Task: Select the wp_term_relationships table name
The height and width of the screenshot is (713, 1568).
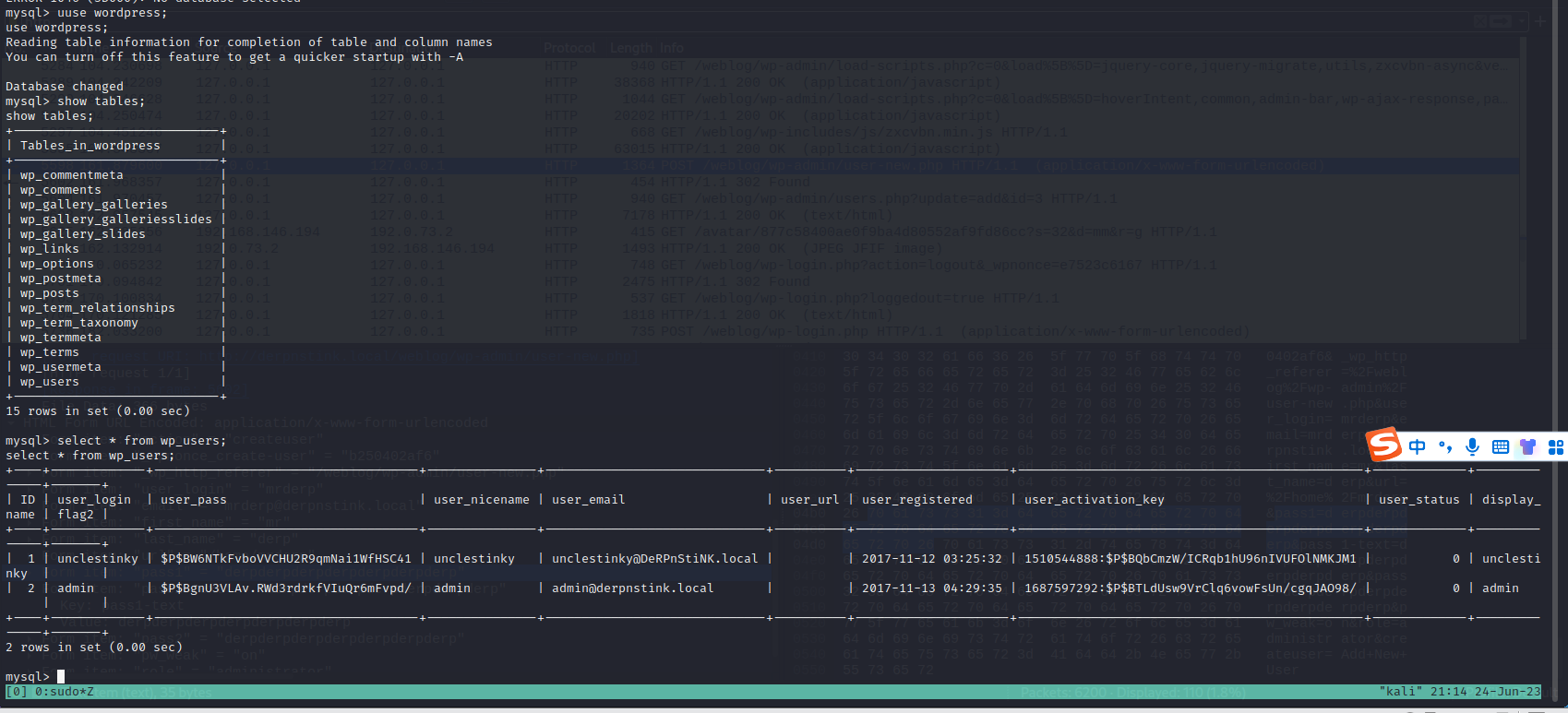Action: [98, 308]
